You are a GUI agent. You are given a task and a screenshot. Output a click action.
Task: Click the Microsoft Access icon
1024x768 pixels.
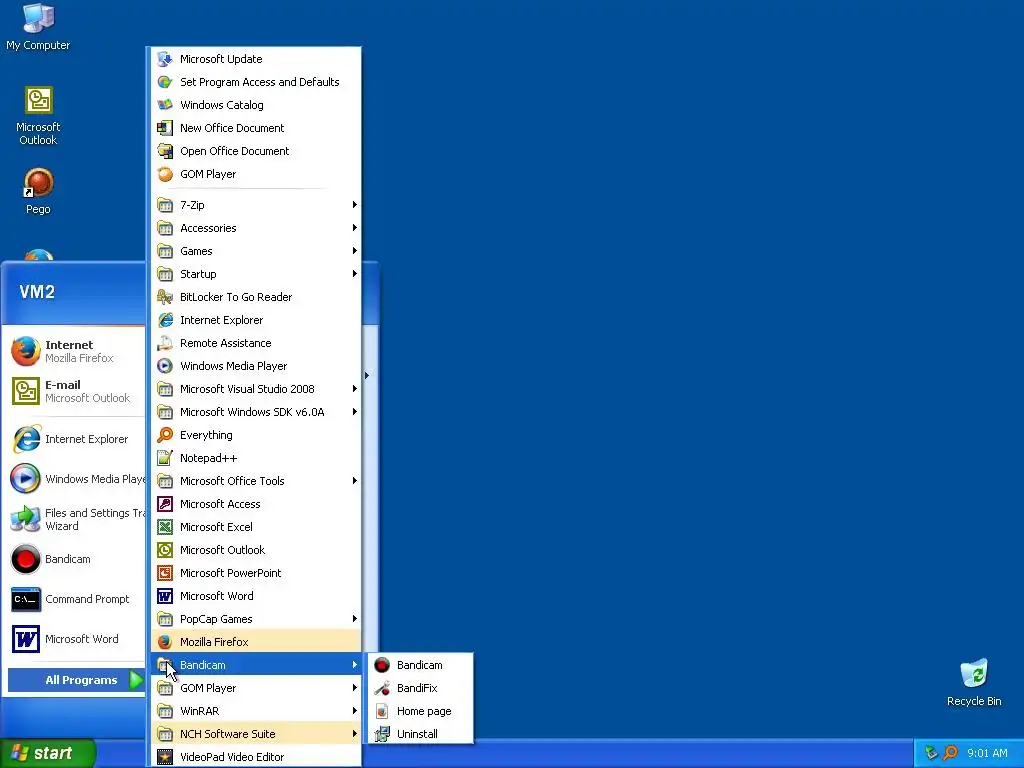165,504
